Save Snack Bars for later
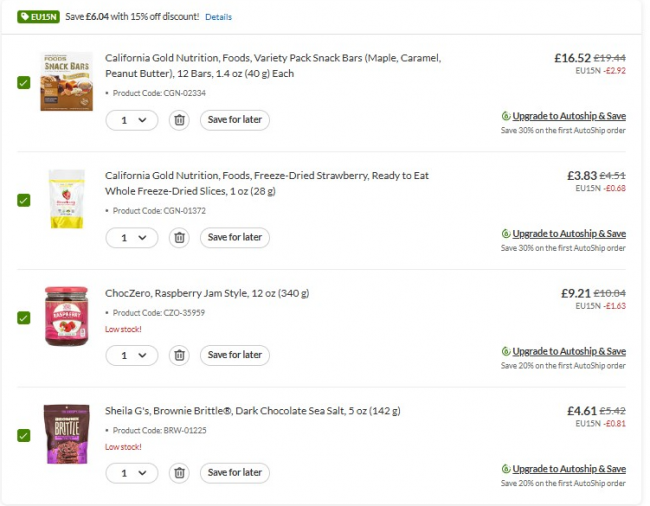This screenshot has width=650, height=506. [x=235, y=120]
